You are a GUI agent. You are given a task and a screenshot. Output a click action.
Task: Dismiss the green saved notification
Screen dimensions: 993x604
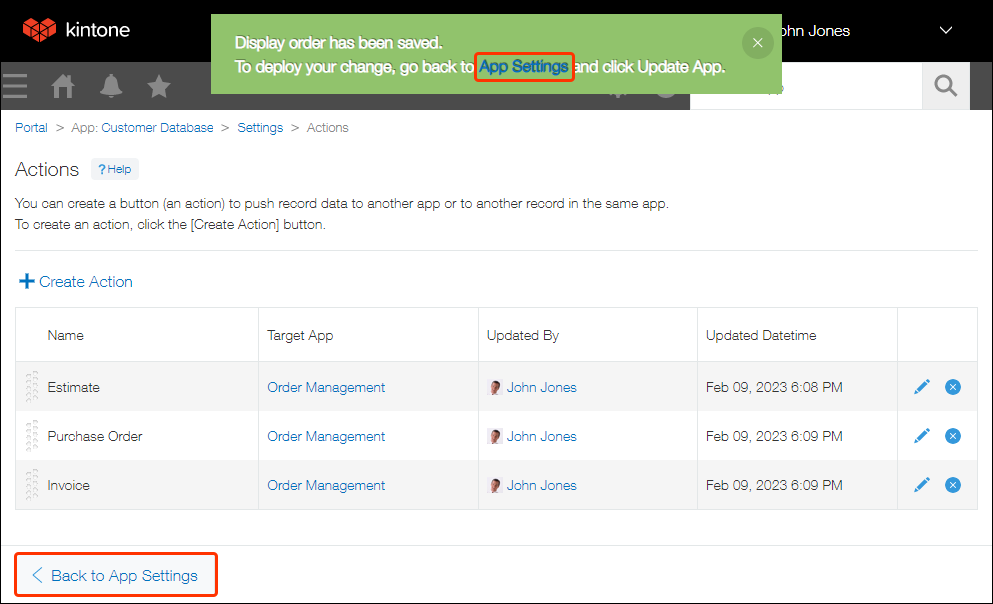click(757, 43)
